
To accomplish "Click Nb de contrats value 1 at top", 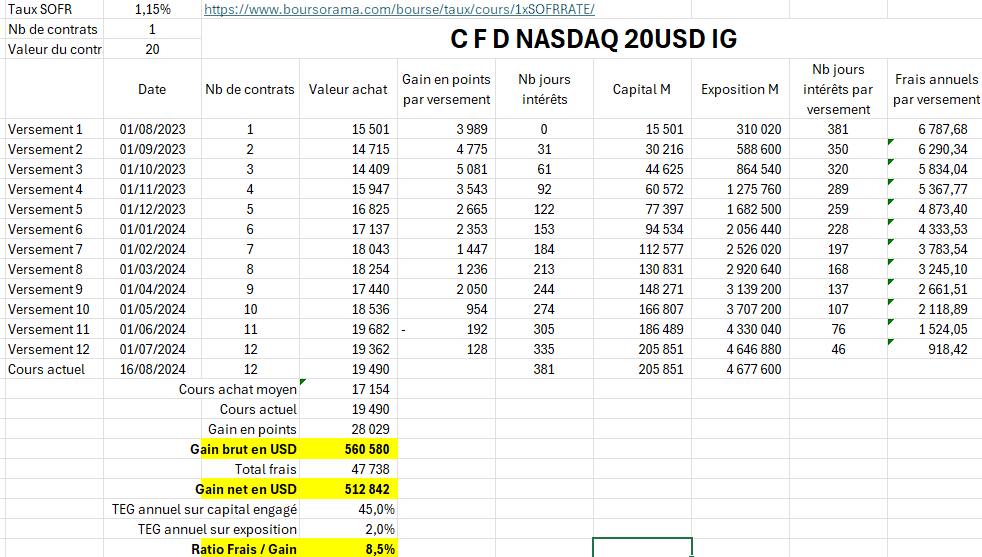I will click(x=152, y=29).
